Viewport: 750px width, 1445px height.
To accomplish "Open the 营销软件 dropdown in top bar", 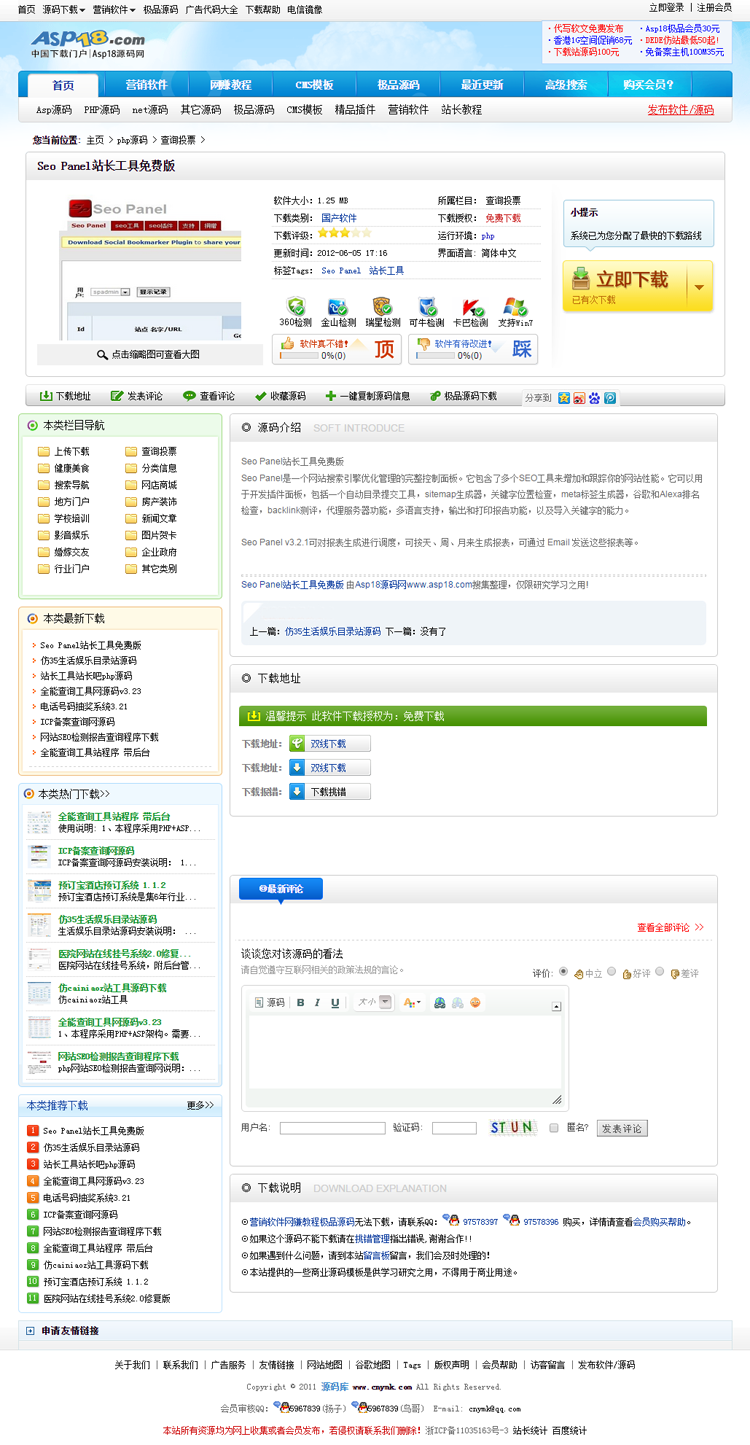I will point(114,9).
